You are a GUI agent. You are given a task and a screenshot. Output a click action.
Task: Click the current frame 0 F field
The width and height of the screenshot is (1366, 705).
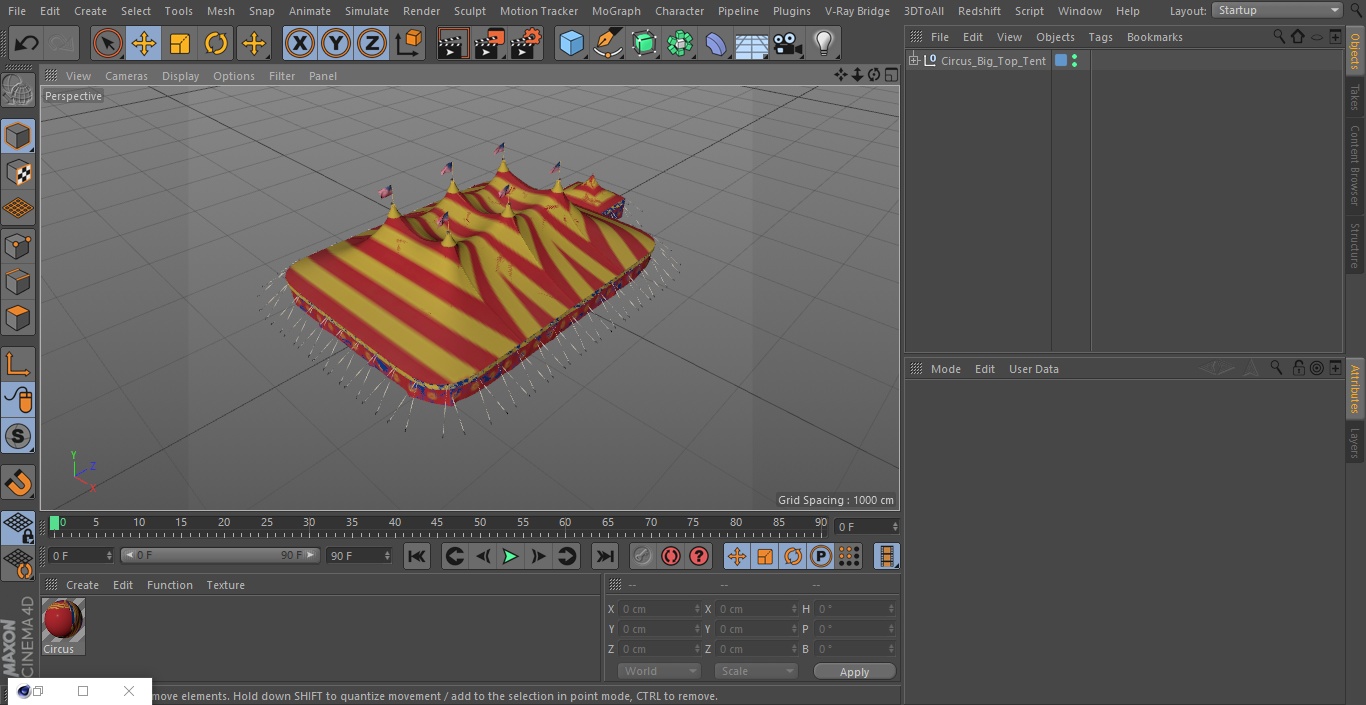[81, 555]
